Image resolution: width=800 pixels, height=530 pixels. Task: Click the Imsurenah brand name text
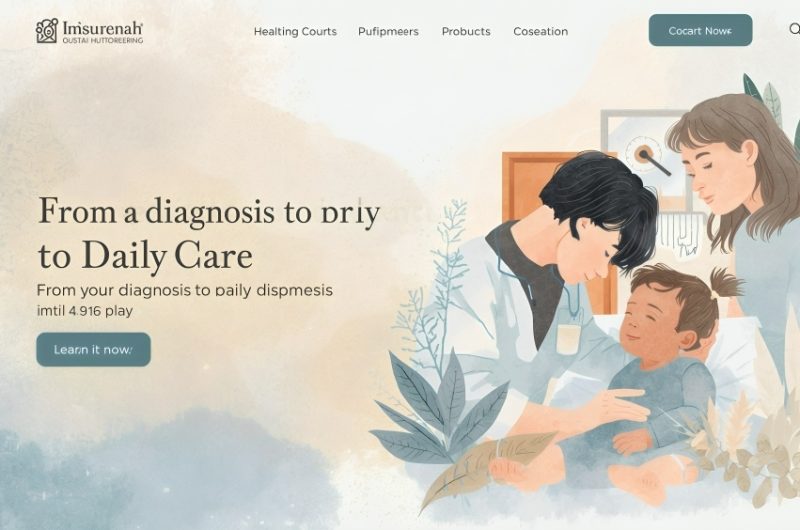103,28
